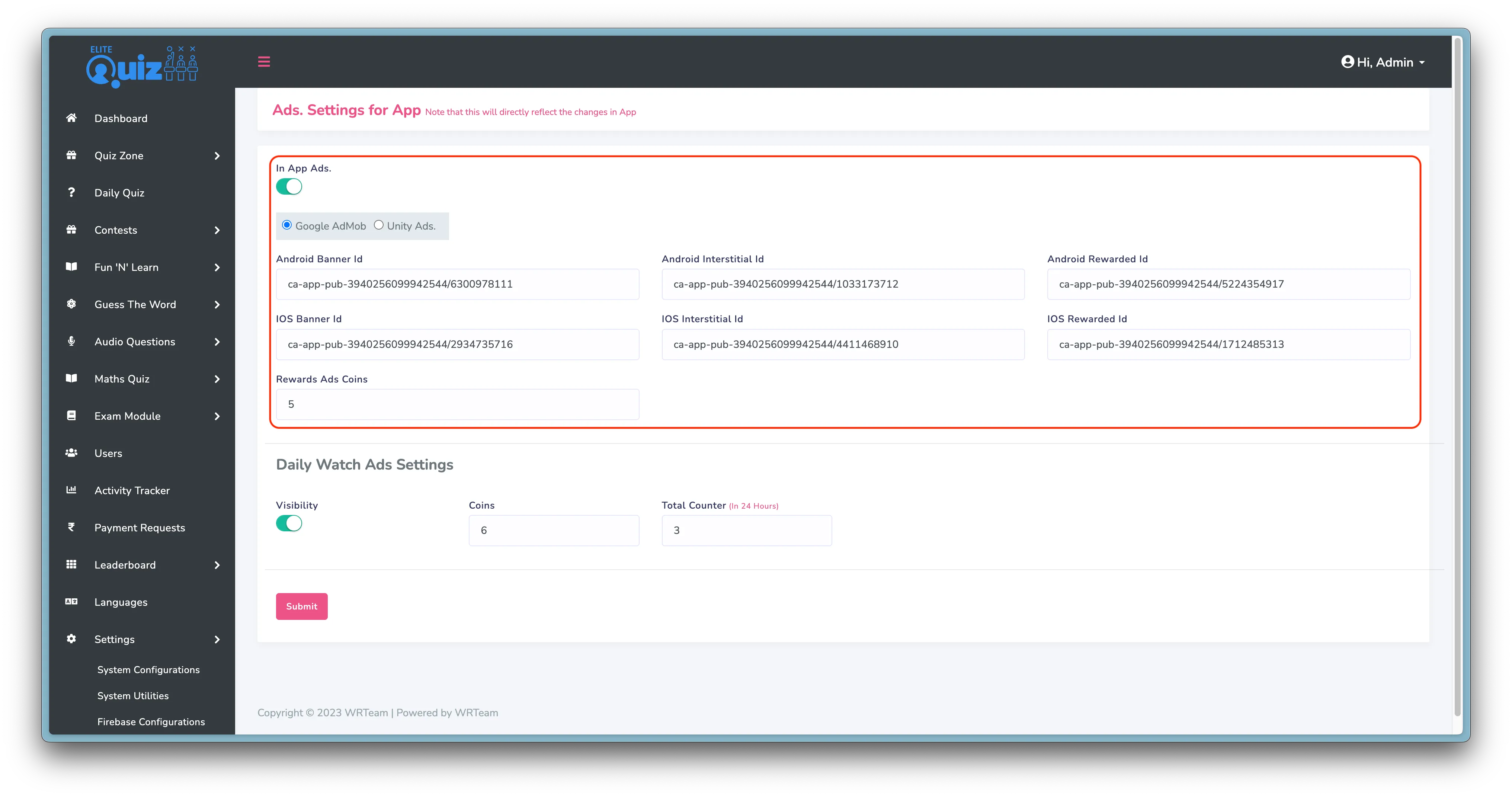Click the Languages icon in sidebar

[x=71, y=602]
